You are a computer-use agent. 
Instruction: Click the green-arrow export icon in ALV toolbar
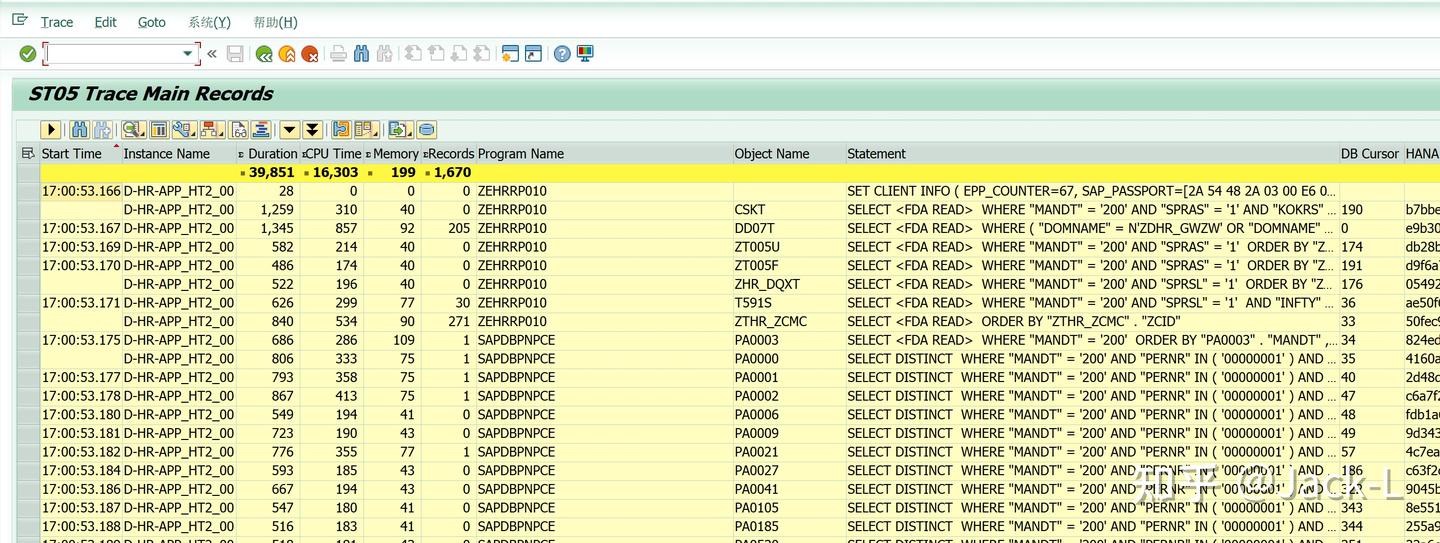pyautogui.click(x=401, y=130)
